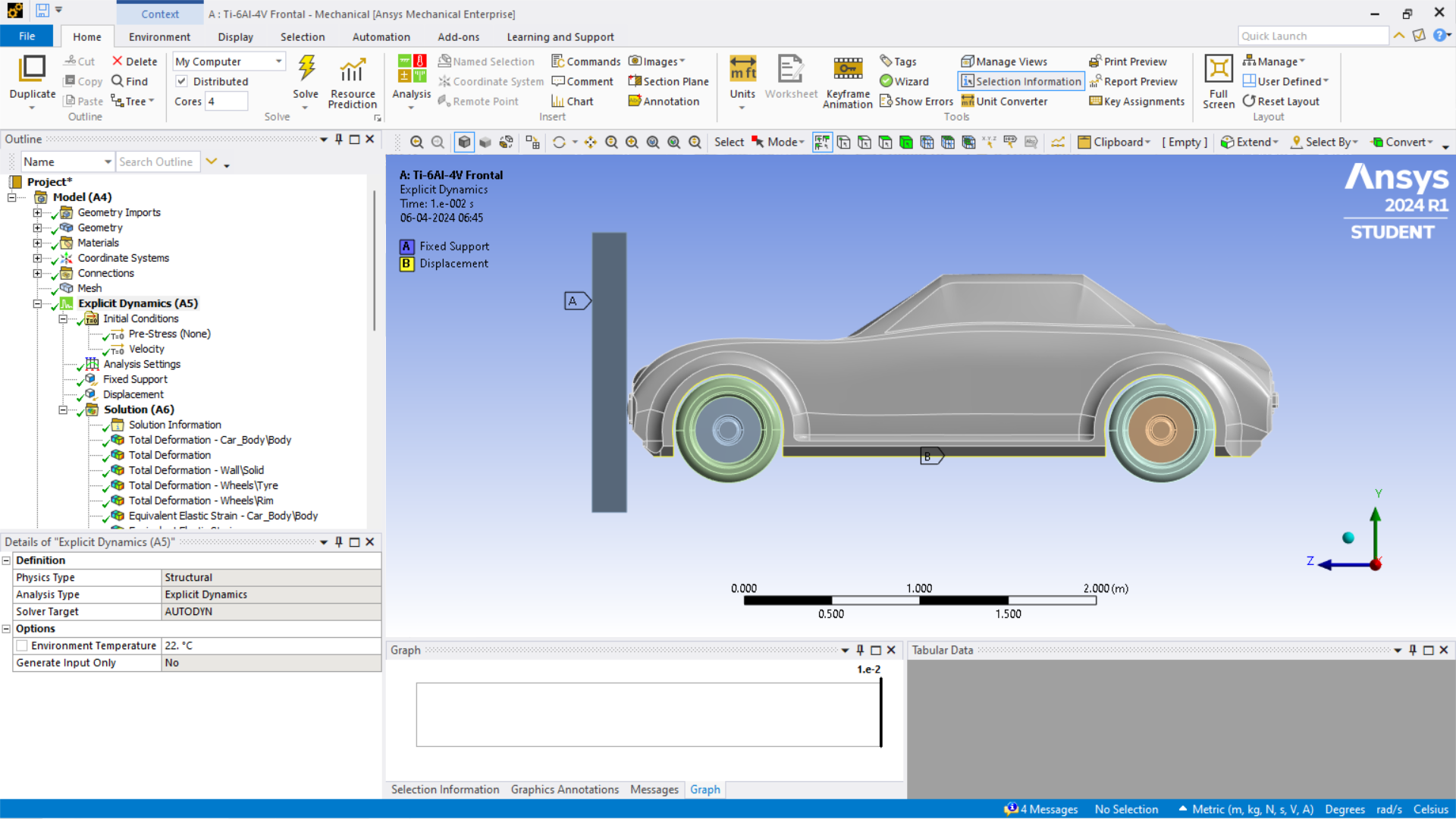The height and width of the screenshot is (819, 1456).
Task: Select Total Deformation - Wall\Solid result
Action: pyautogui.click(x=196, y=470)
